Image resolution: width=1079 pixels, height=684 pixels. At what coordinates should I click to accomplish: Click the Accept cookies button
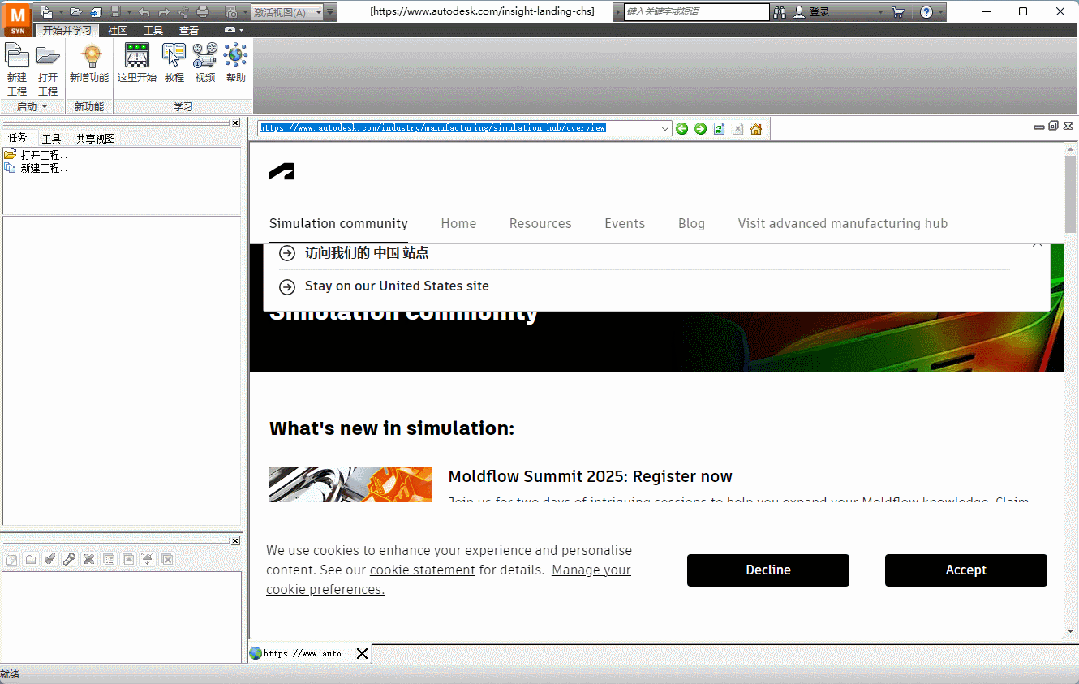click(x=965, y=570)
